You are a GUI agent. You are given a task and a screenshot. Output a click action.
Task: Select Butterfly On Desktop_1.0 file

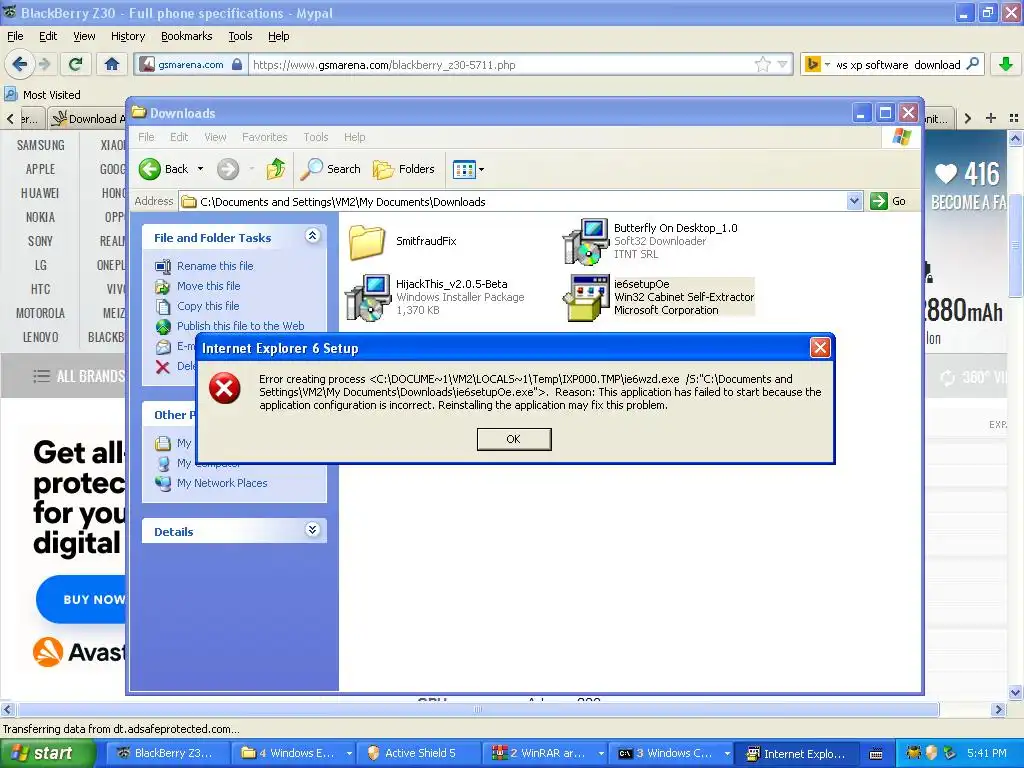650,241
